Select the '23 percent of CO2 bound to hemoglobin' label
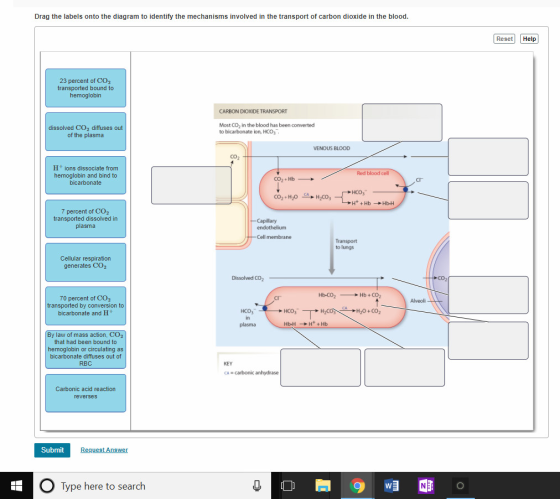This screenshot has height=499, width=560. 86,88
